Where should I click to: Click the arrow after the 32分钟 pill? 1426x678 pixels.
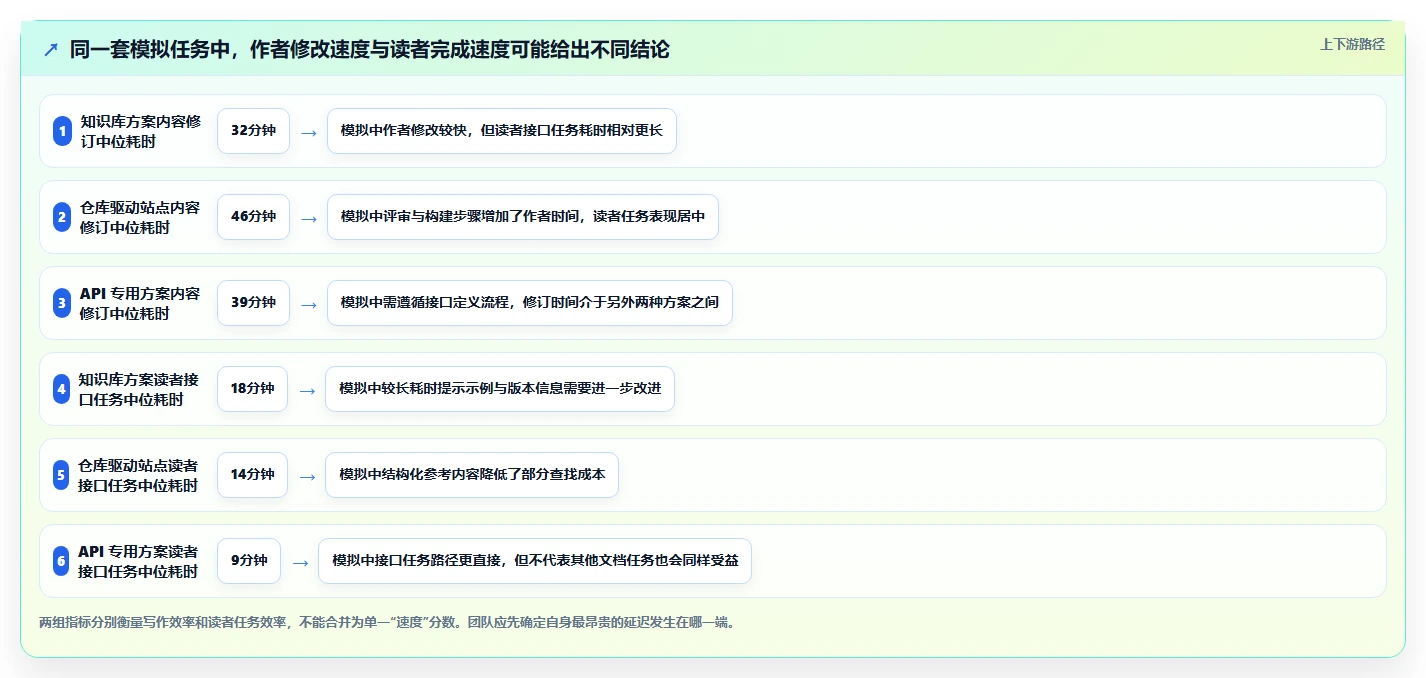pos(309,132)
